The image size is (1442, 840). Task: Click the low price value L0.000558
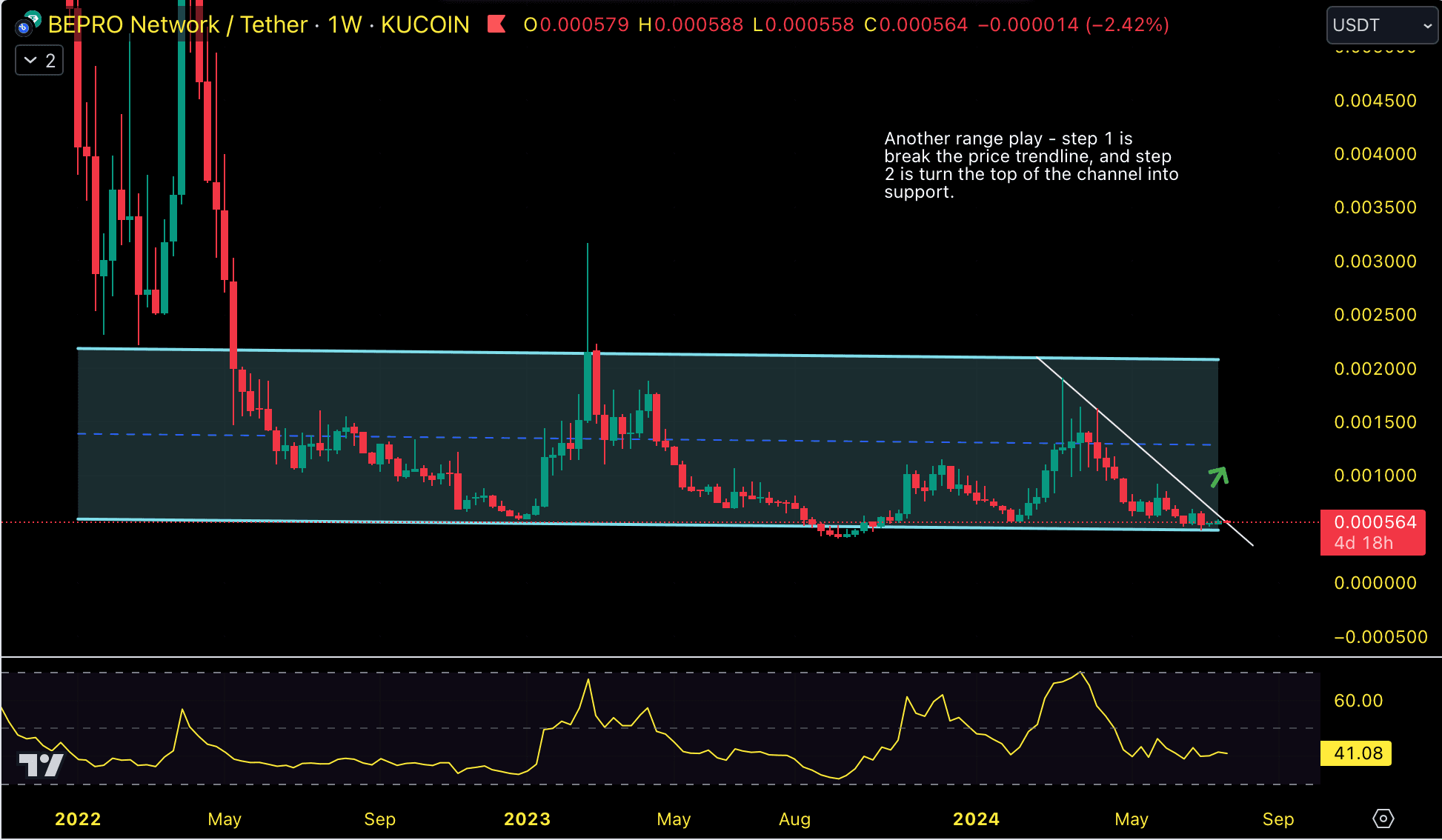point(803,24)
